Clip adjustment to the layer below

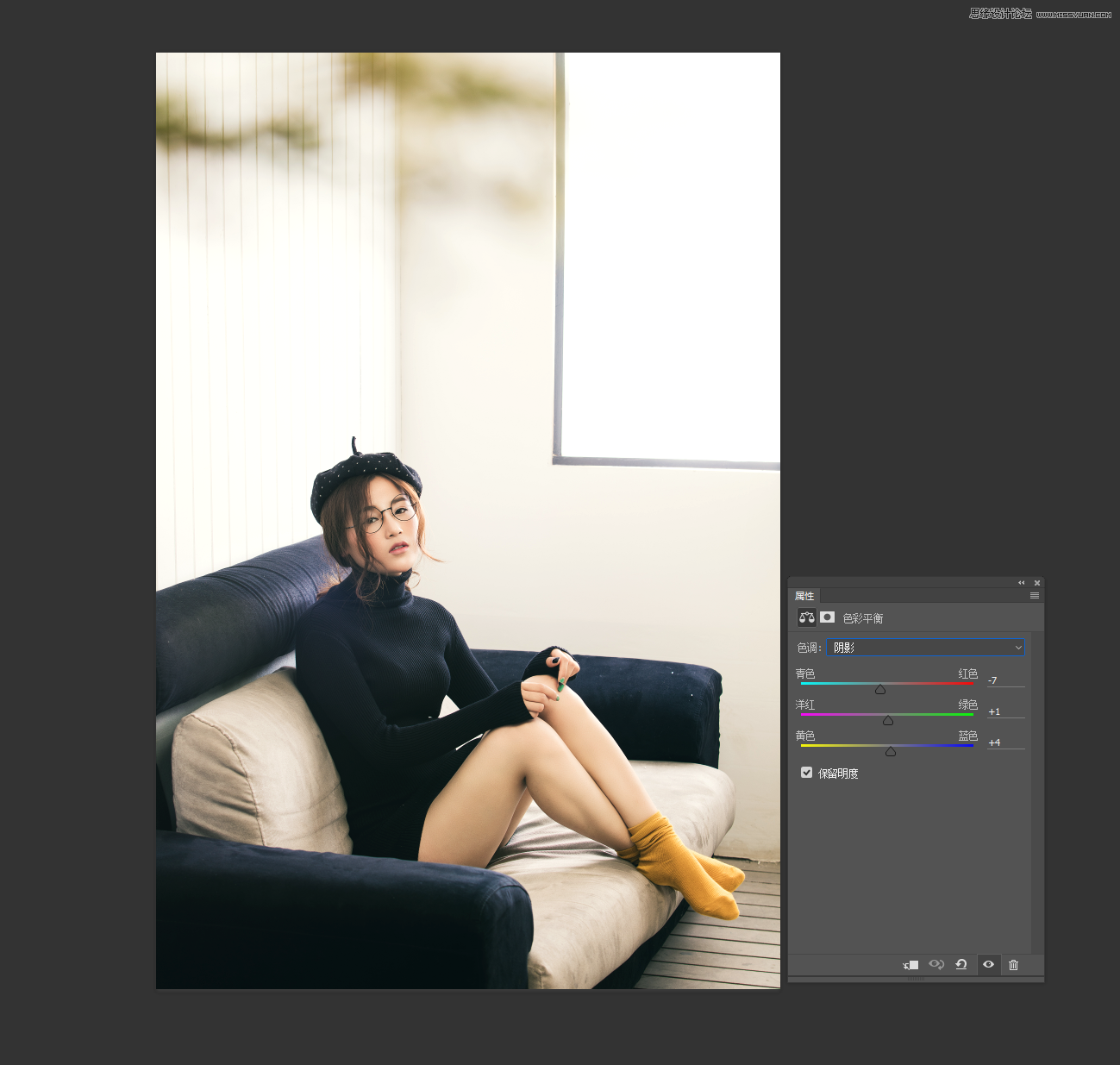[910, 965]
